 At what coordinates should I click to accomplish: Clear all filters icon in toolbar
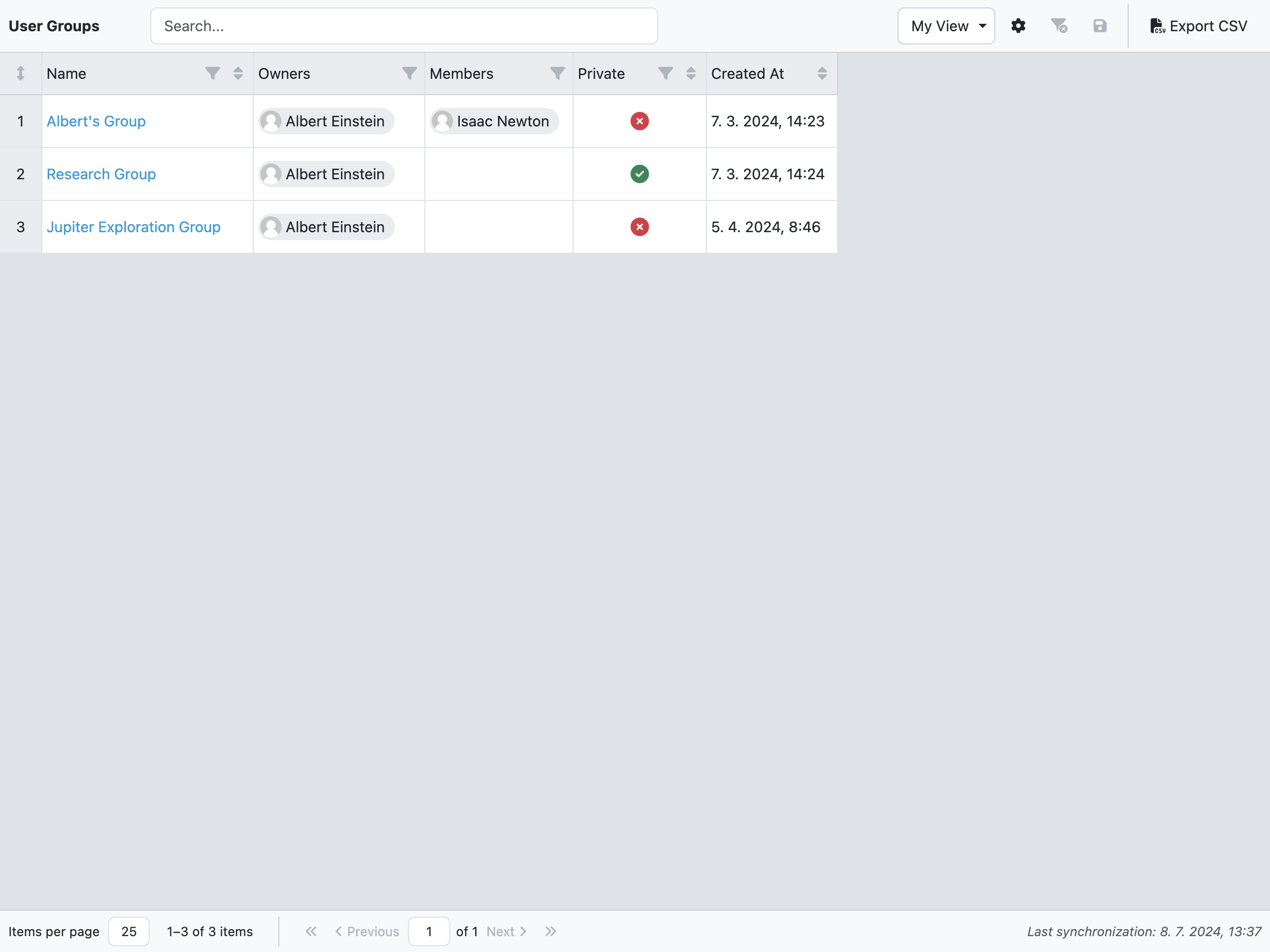pos(1059,26)
